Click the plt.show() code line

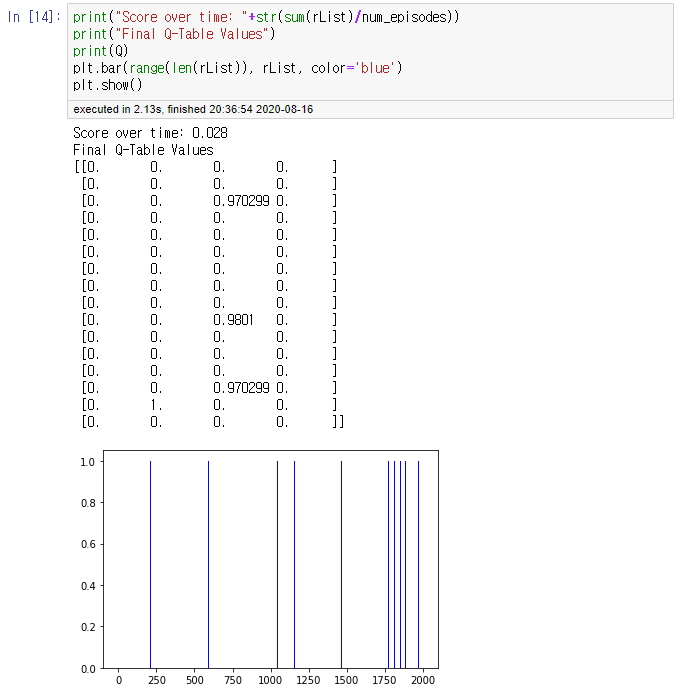click(x=107, y=85)
